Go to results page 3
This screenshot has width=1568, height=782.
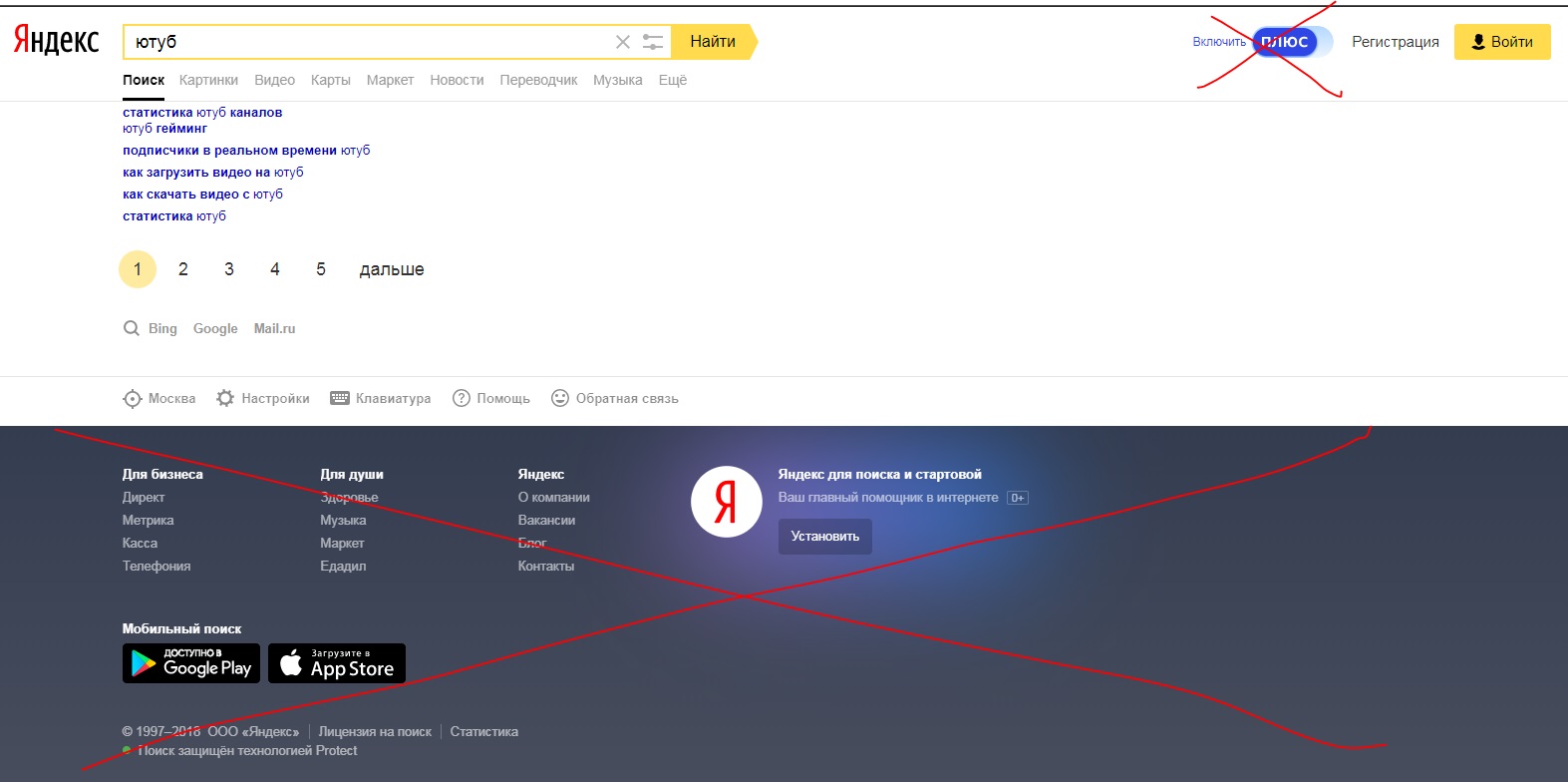point(229,269)
